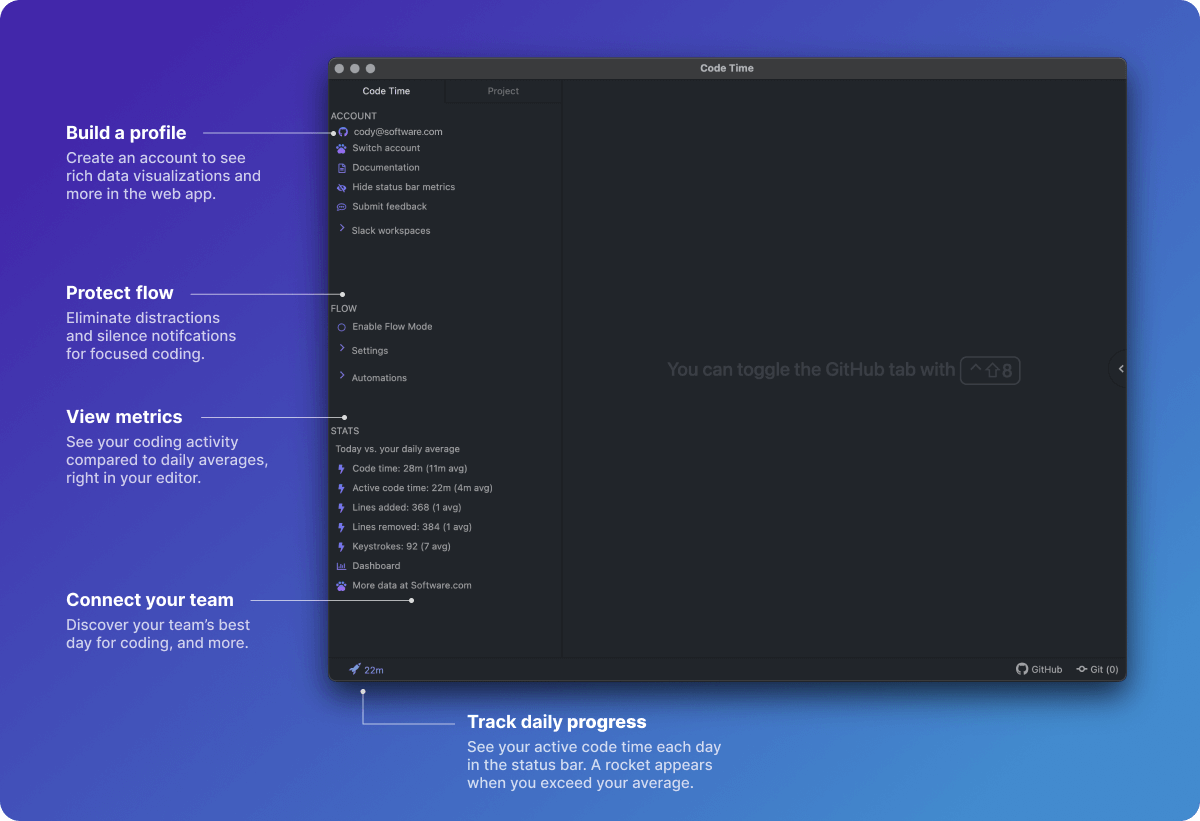
Task: Select Lines added: 368 row
Action: 406,508
